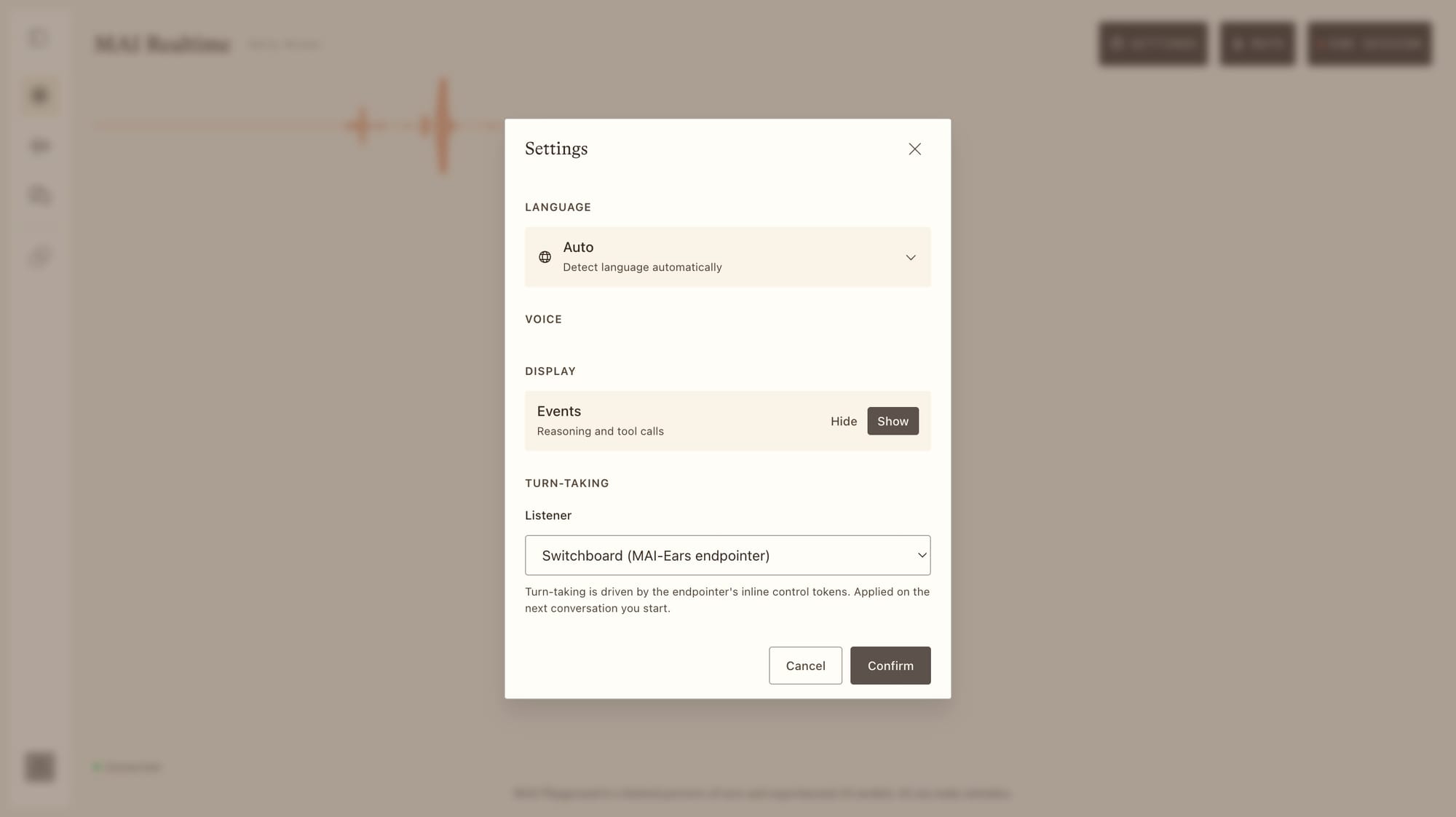Confirm the settings changes
1456x817 pixels.
click(890, 666)
